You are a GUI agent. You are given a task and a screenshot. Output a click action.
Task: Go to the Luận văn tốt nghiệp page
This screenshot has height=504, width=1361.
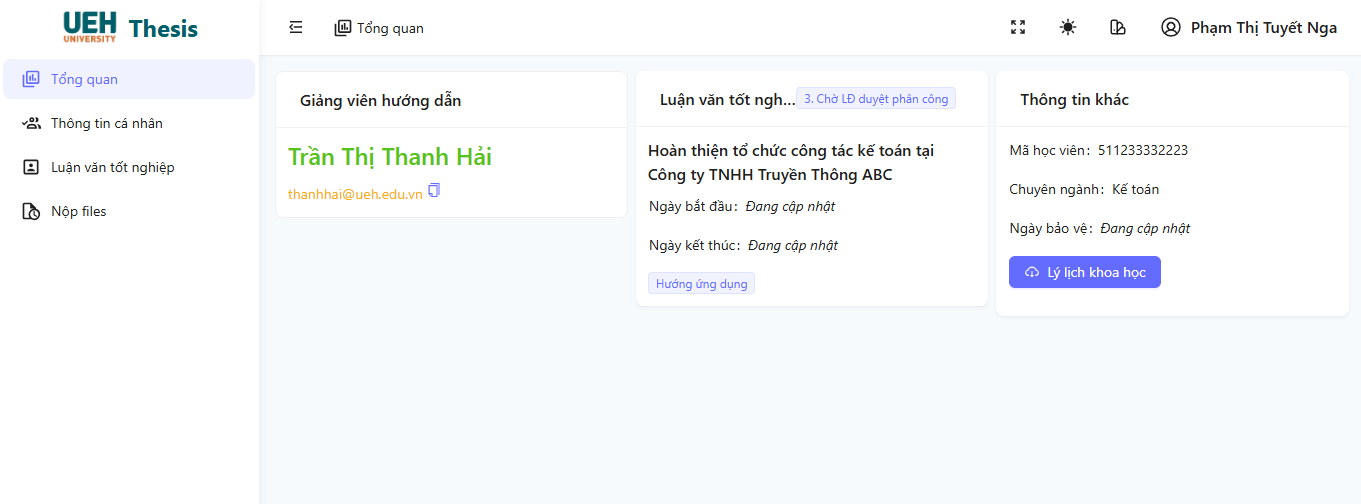tap(113, 167)
